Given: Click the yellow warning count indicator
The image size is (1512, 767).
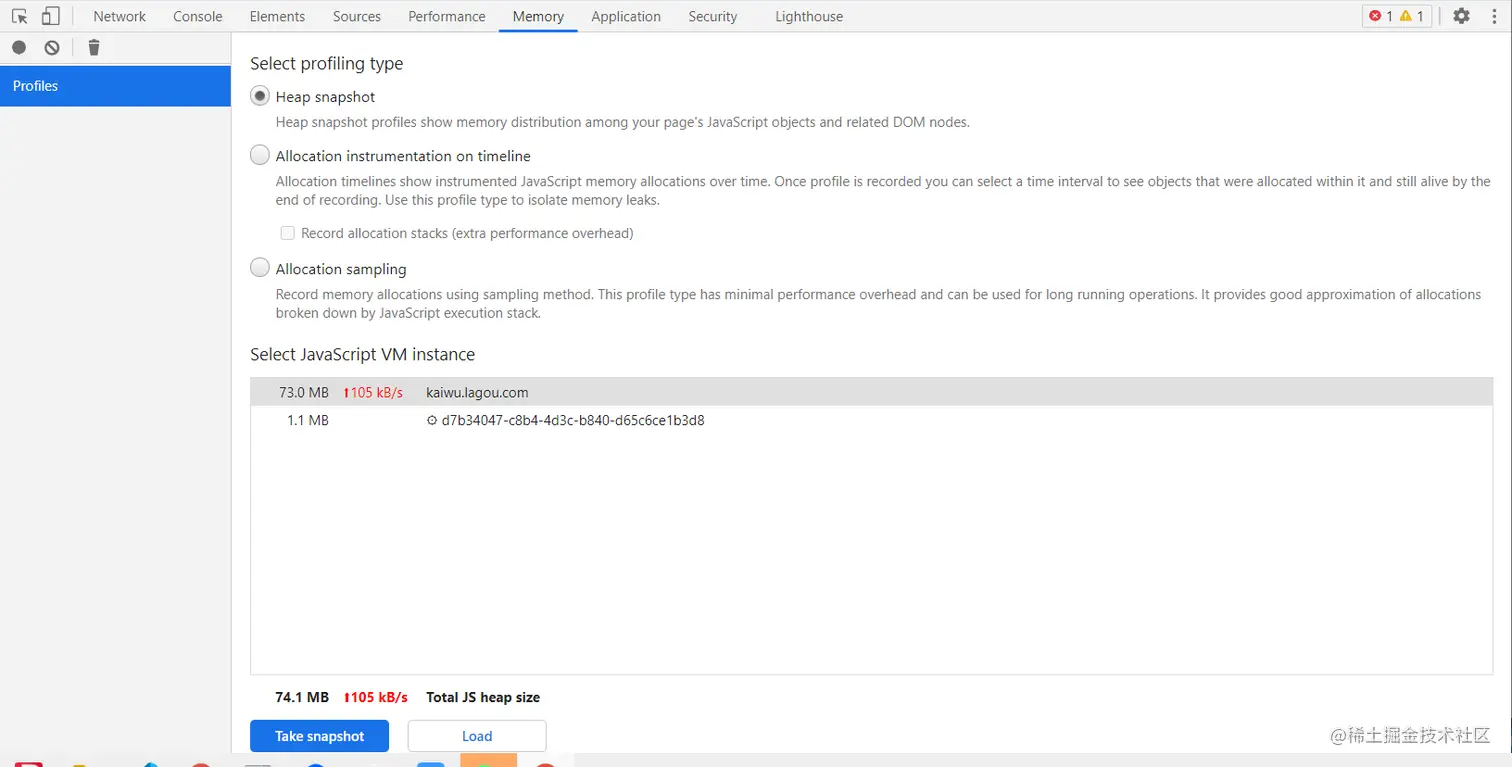Looking at the screenshot, I should coord(1412,16).
